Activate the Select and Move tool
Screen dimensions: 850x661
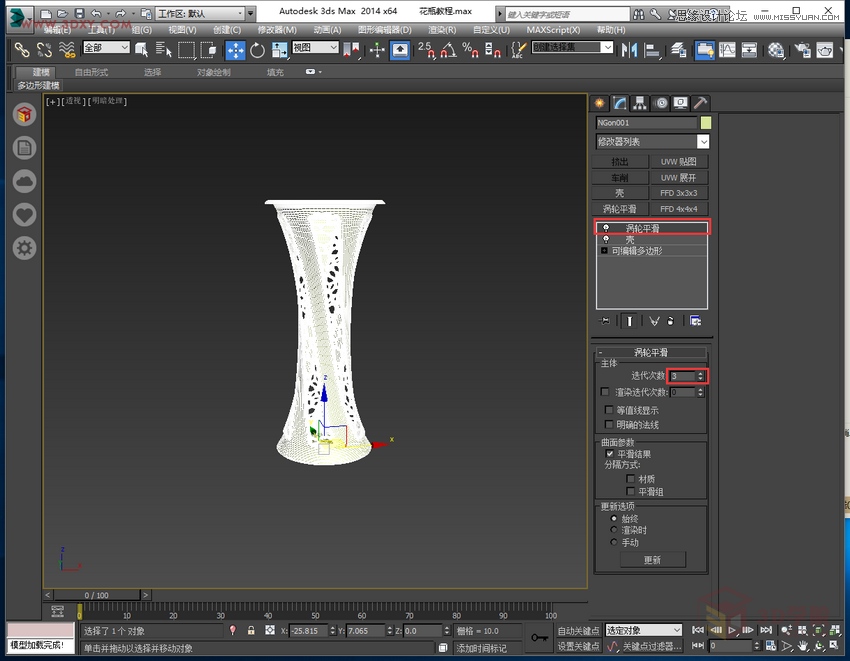(x=237, y=49)
